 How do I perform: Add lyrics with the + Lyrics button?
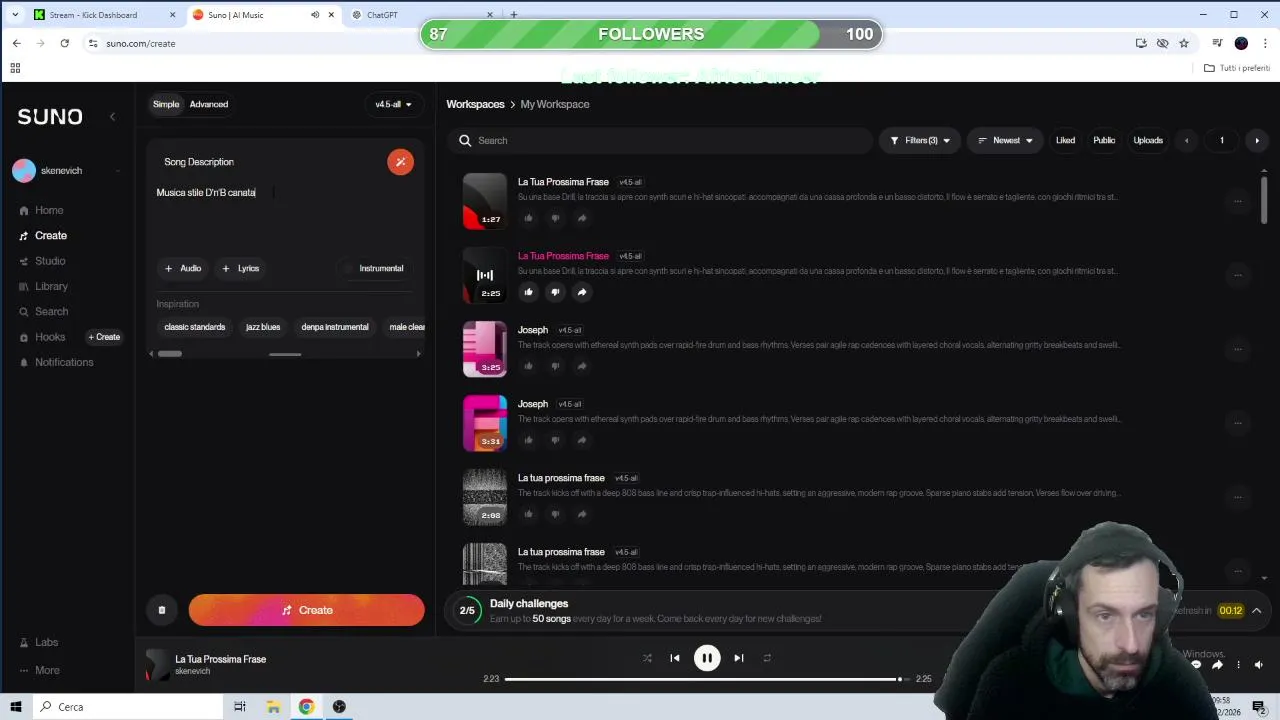pyautogui.click(x=241, y=268)
